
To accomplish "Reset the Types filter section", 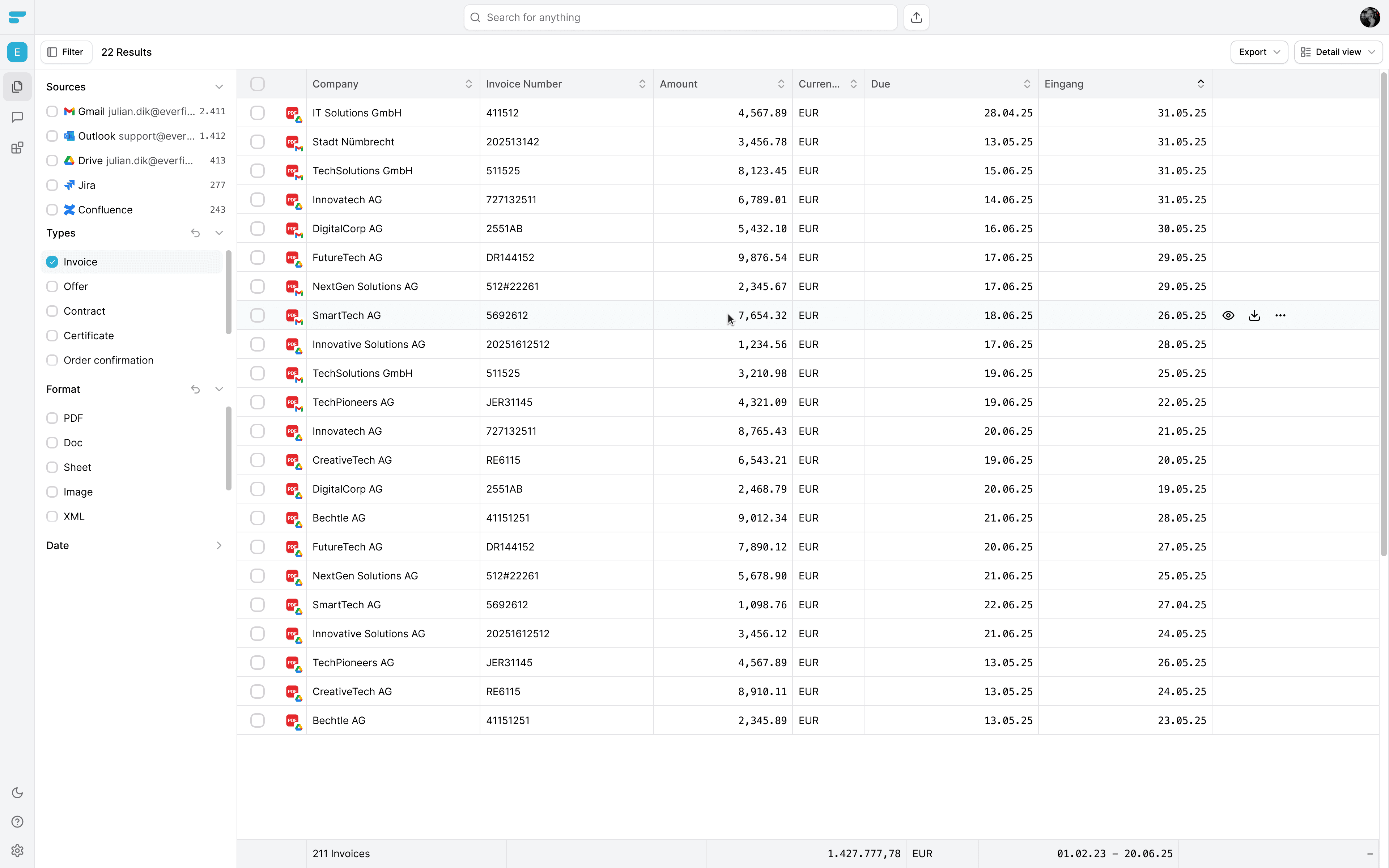I will [x=195, y=233].
